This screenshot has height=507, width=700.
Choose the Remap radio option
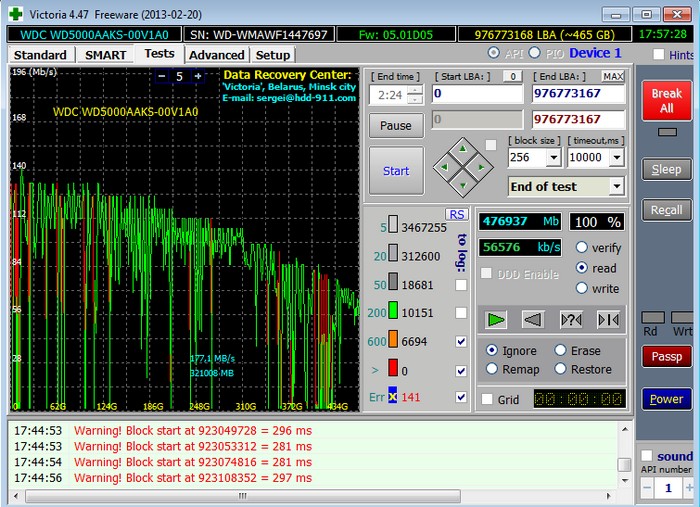pos(492,369)
